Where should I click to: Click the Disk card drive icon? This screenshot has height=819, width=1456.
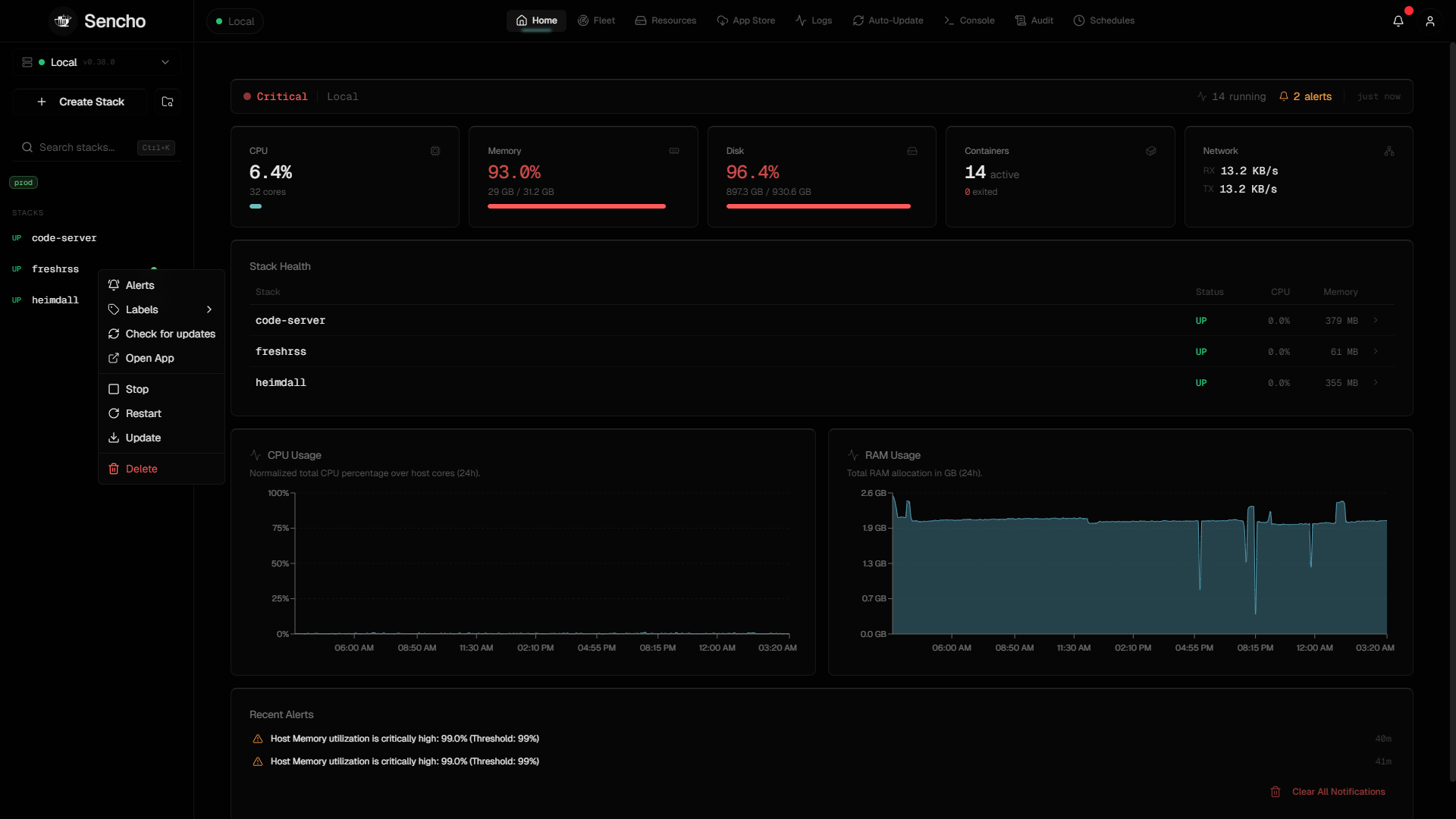click(x=912, y=151)
